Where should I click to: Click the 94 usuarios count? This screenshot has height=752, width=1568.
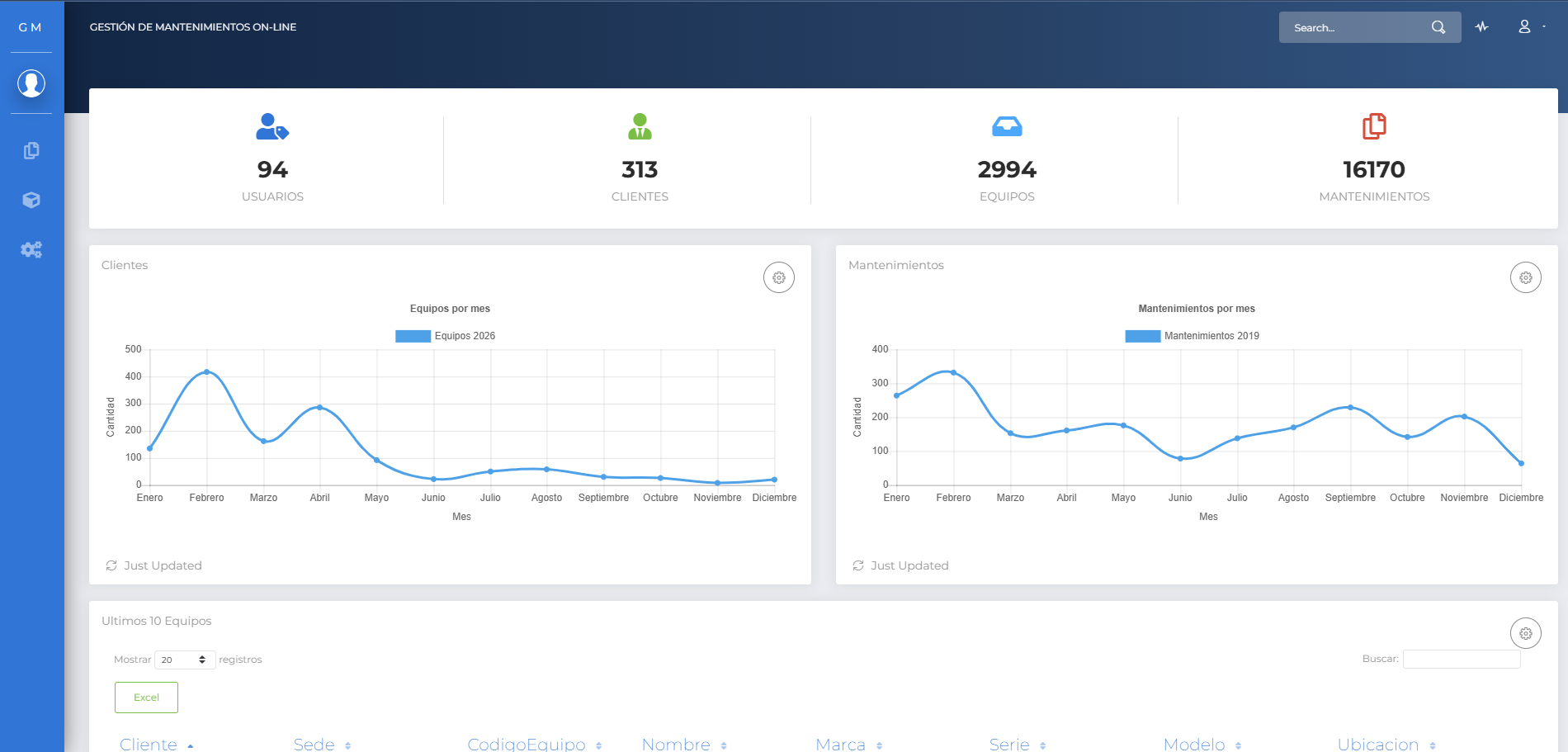[x=272, y=169]
